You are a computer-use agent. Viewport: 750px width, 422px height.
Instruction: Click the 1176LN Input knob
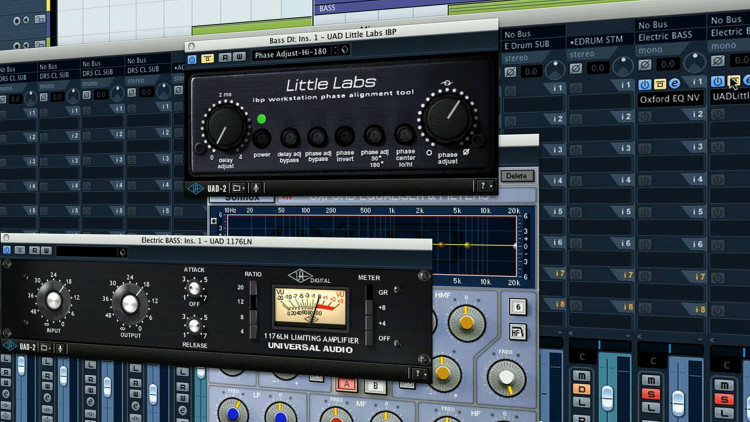53,300
